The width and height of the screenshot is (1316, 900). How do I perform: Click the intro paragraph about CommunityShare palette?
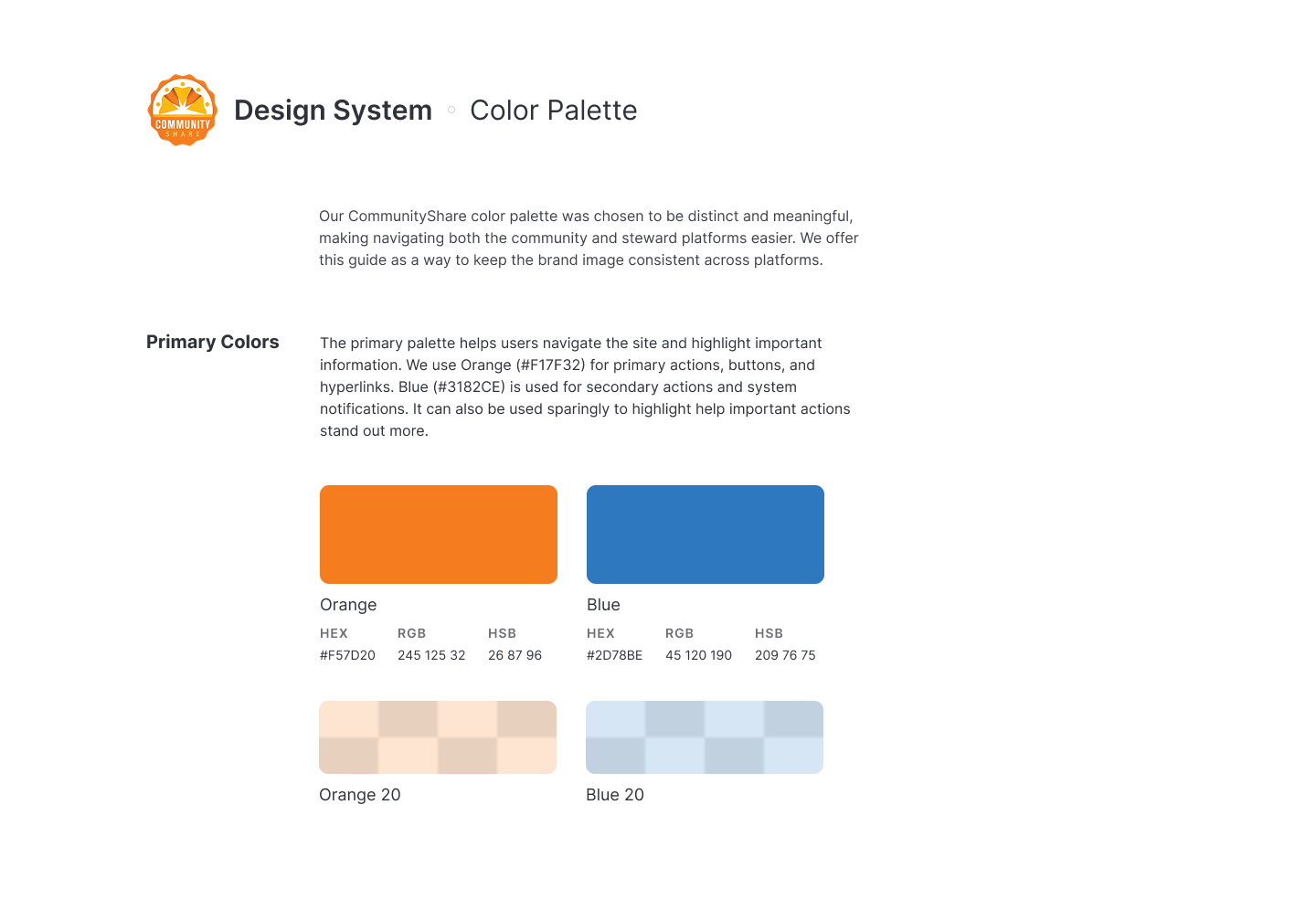pyautogui.click(x=589, y=238)
